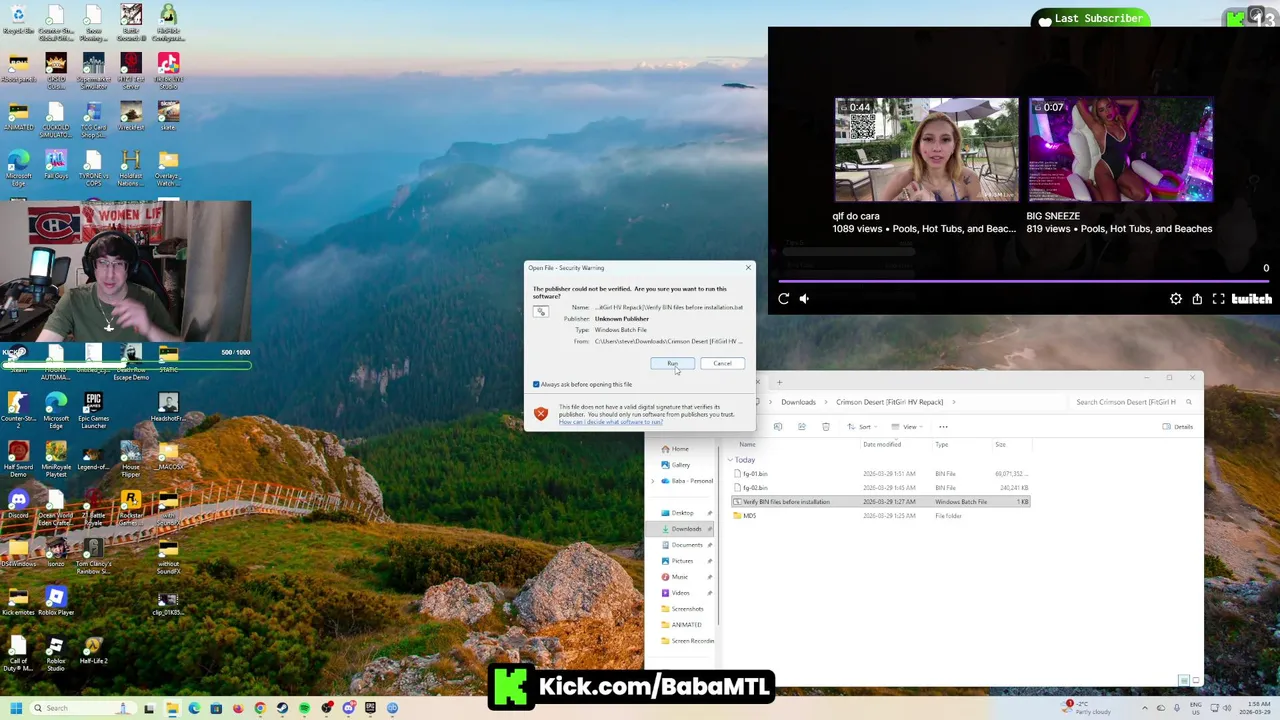
Task: Open the View dropdown in Explorer
Action: click(x=906, y=427)
